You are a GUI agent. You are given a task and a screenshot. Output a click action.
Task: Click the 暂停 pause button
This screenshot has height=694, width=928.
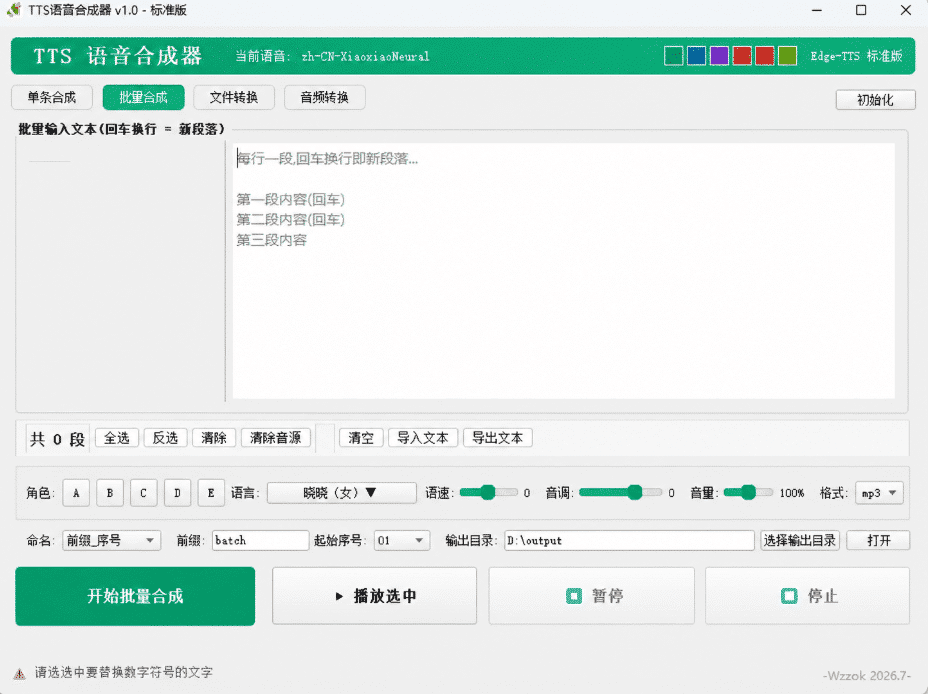point(591,596)
